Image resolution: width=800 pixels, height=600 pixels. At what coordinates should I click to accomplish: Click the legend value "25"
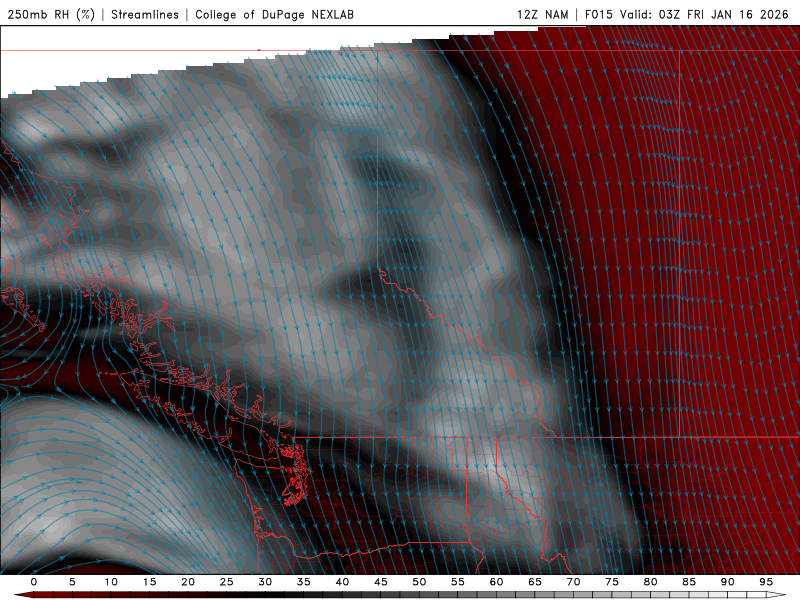point(227,582)
